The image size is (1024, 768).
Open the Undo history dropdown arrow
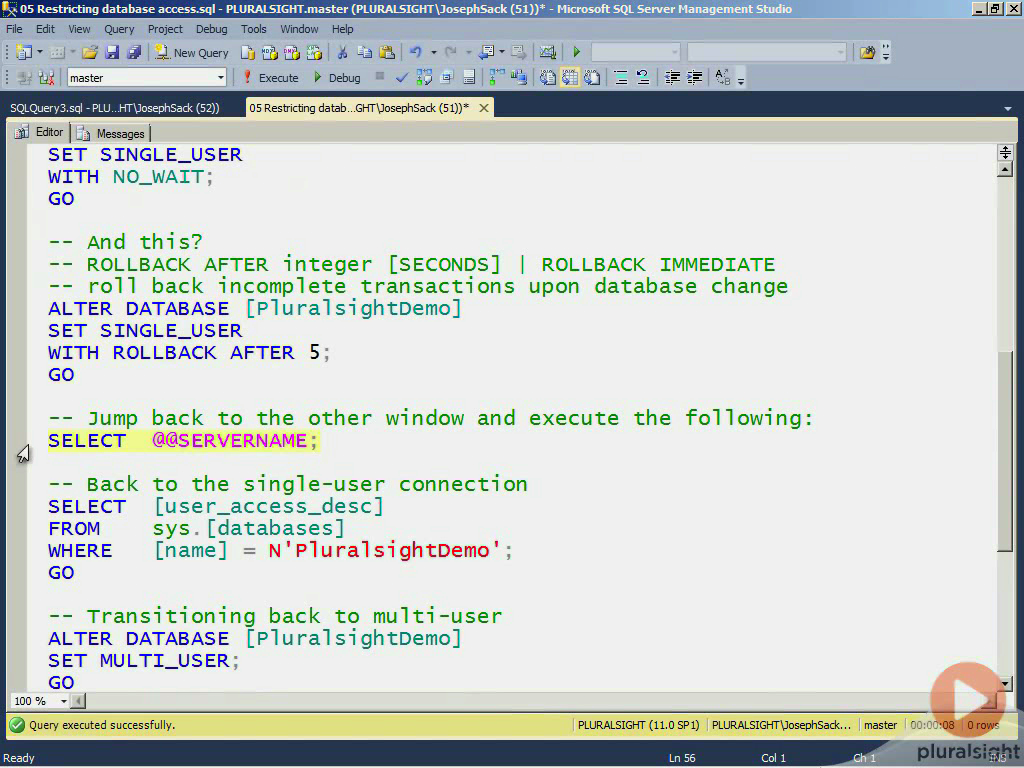[433, 52]
